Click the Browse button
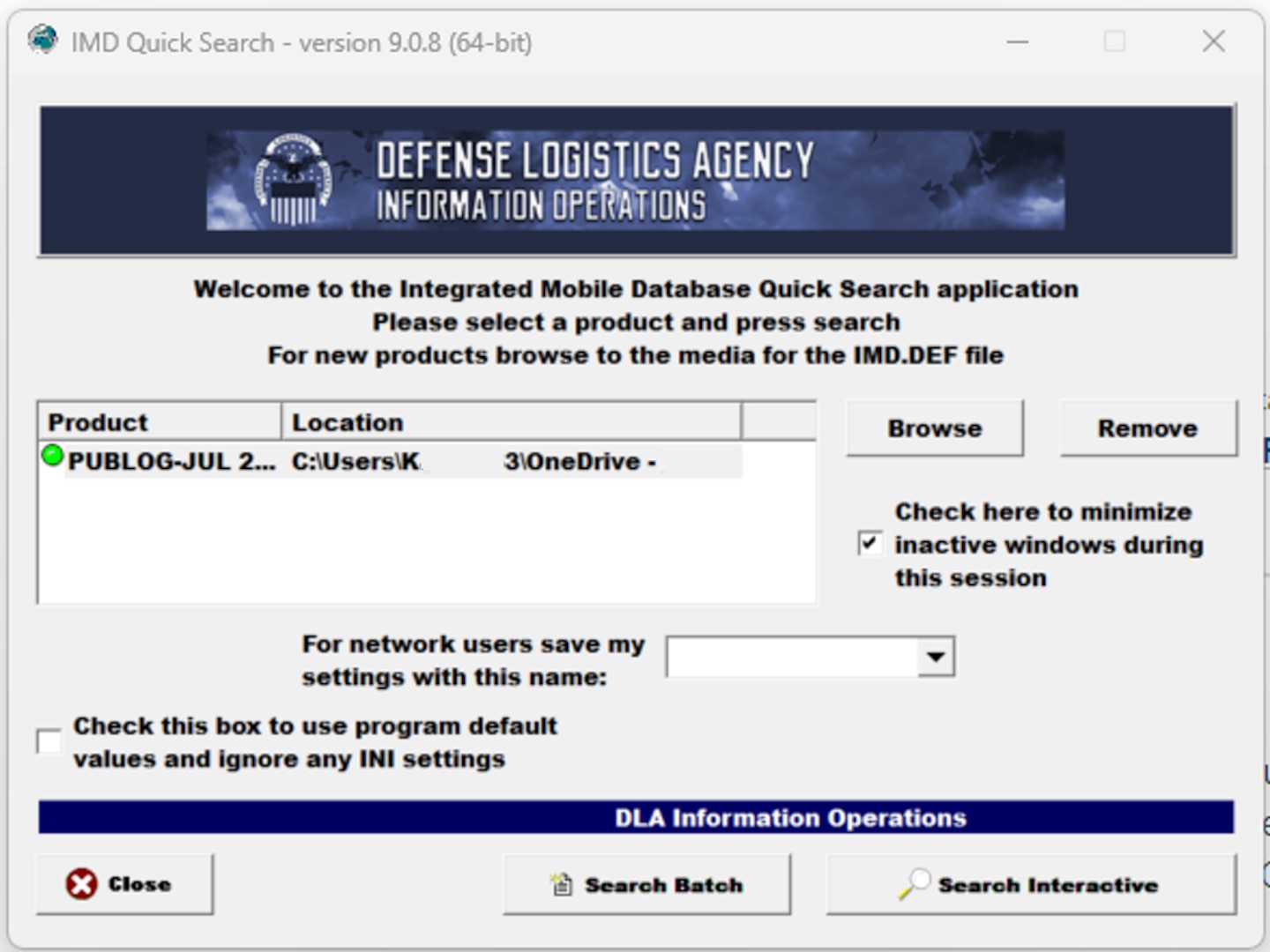The image size is (1270, 952). click(x=935, y=428)
